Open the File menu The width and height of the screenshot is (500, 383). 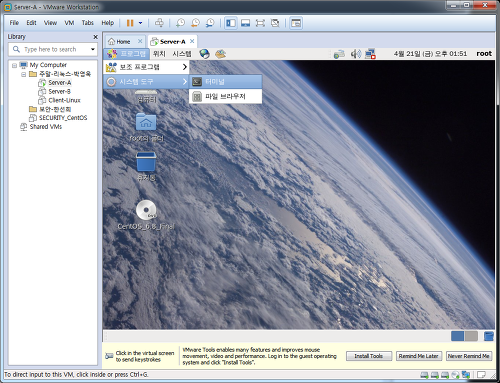coord(14,23)
